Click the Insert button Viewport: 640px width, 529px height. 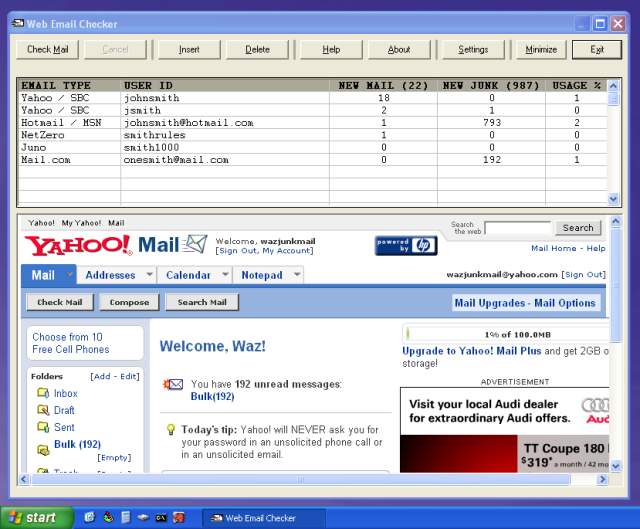189,49
